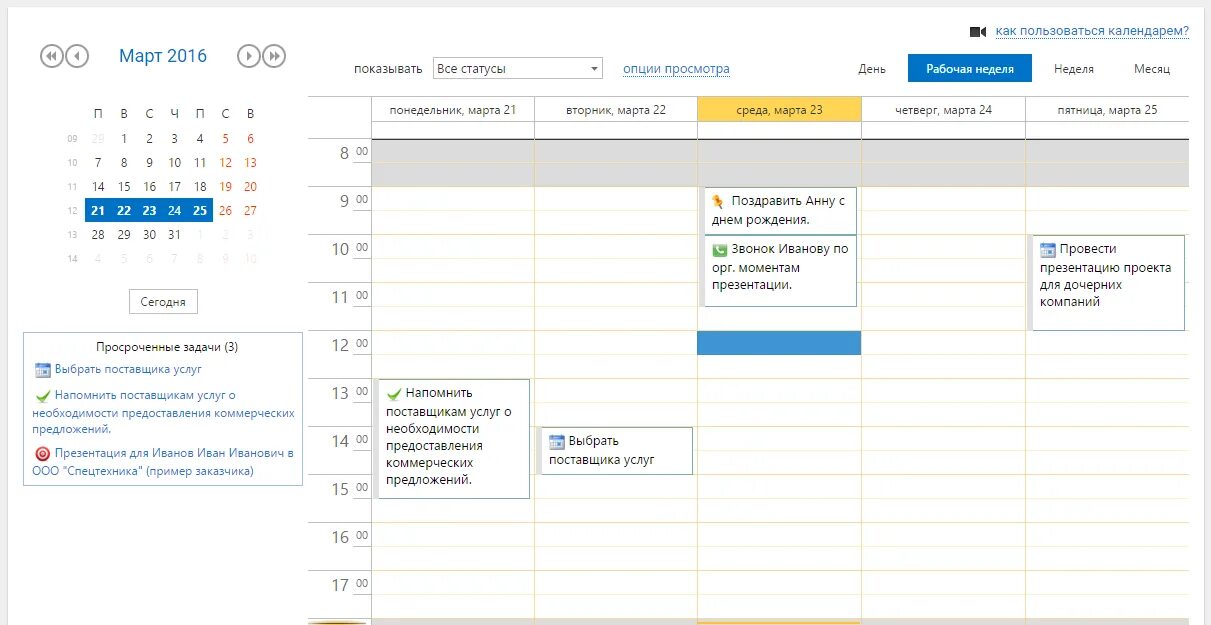Click calendar icon in overdue Выбрать поставщика услуг
The image size is (1211, 625).
tap(42, 370)
